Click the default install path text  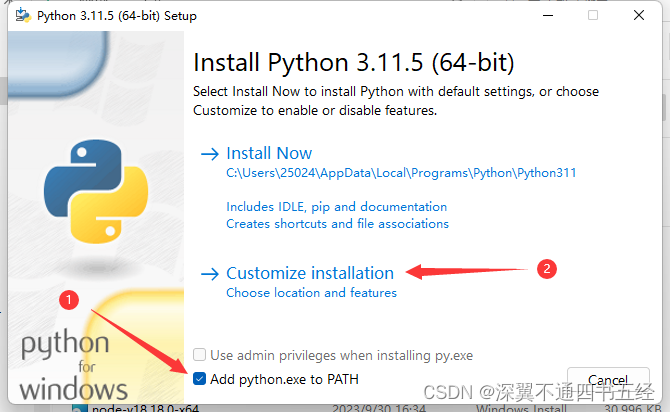click(401, 173)
